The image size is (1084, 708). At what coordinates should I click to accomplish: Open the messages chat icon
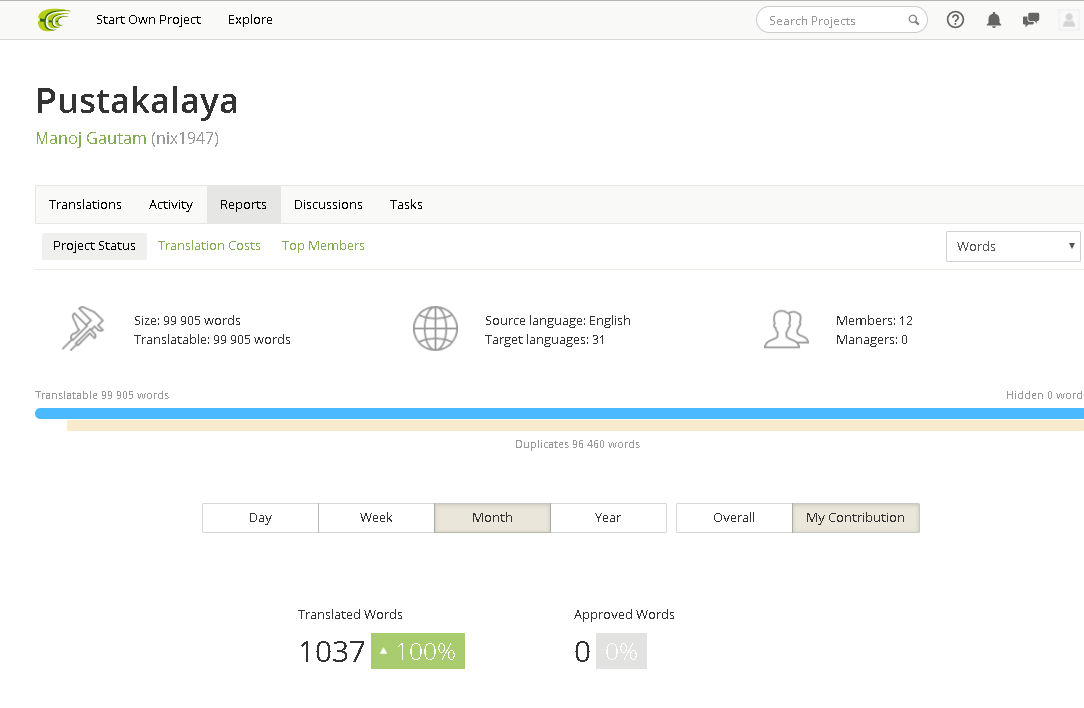(x=1031, y=19)
